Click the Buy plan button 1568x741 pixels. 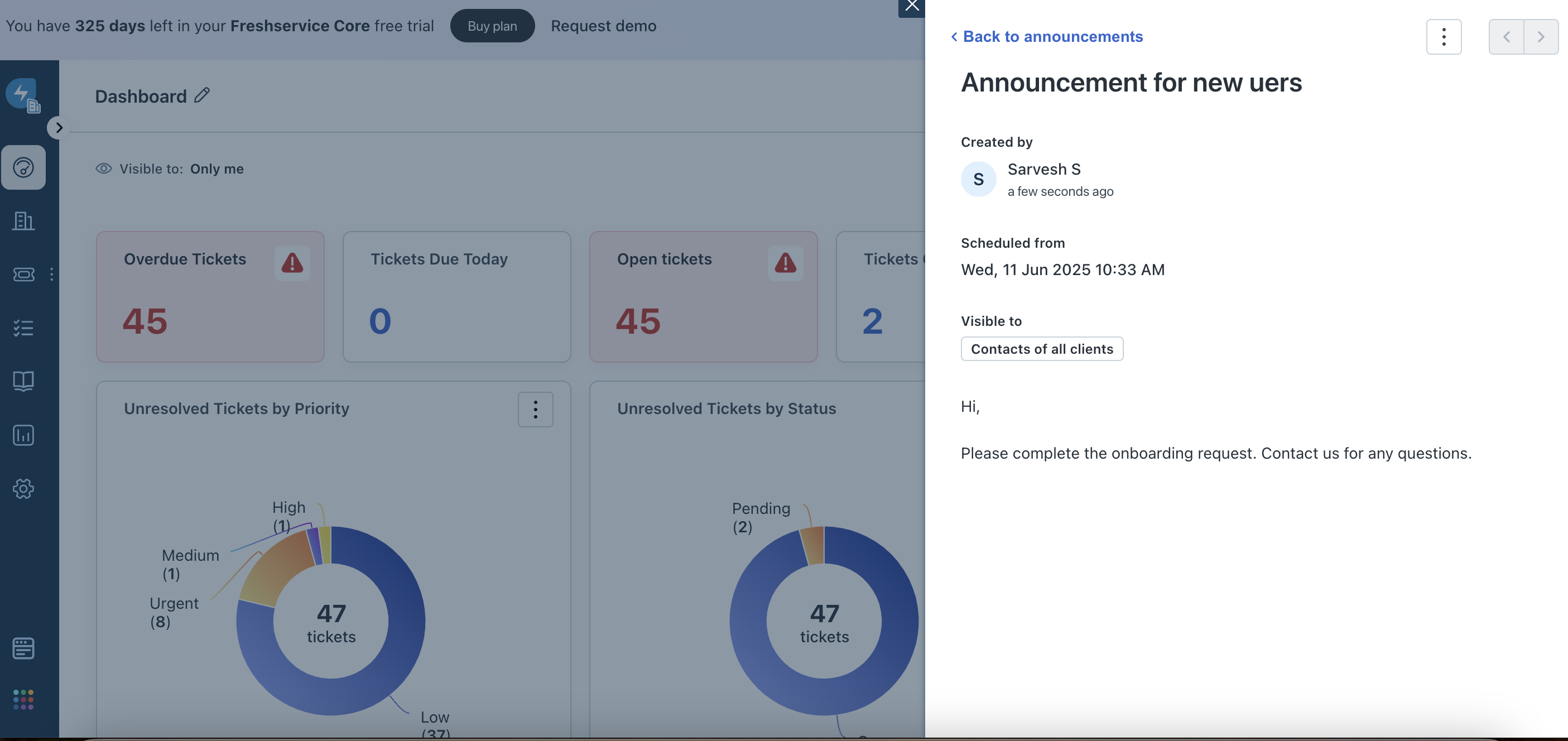click(492, 26)
